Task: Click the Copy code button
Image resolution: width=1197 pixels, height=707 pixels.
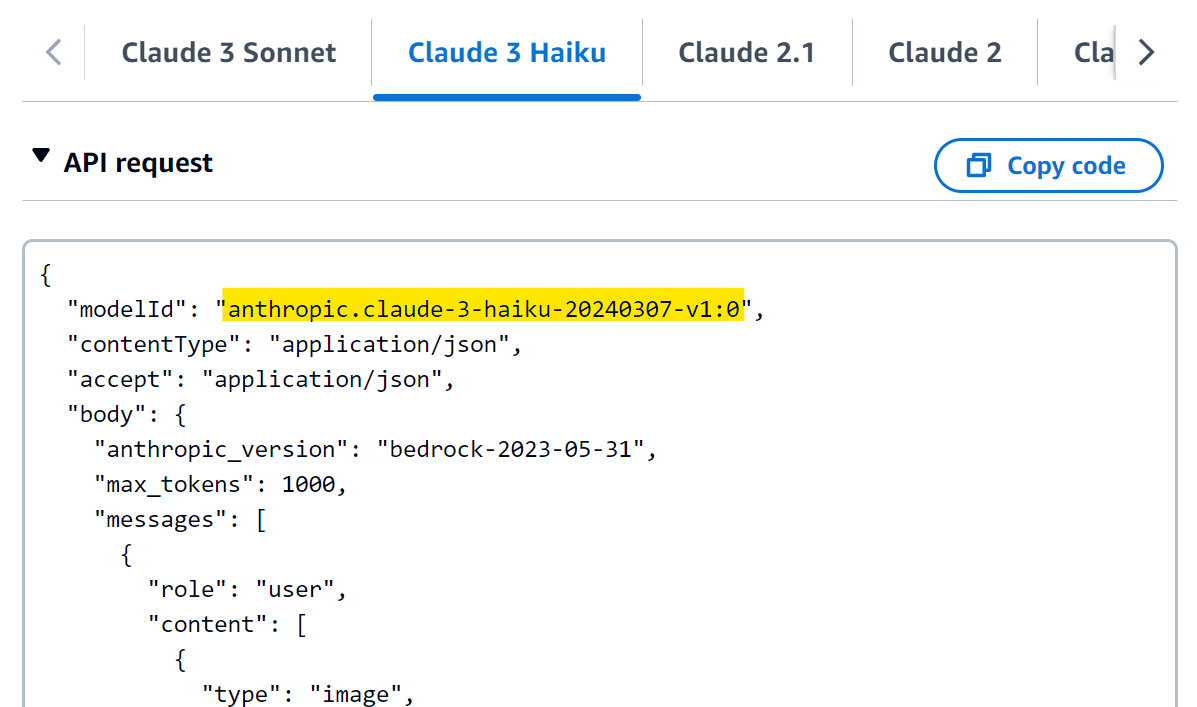Action: (1048, 166)
